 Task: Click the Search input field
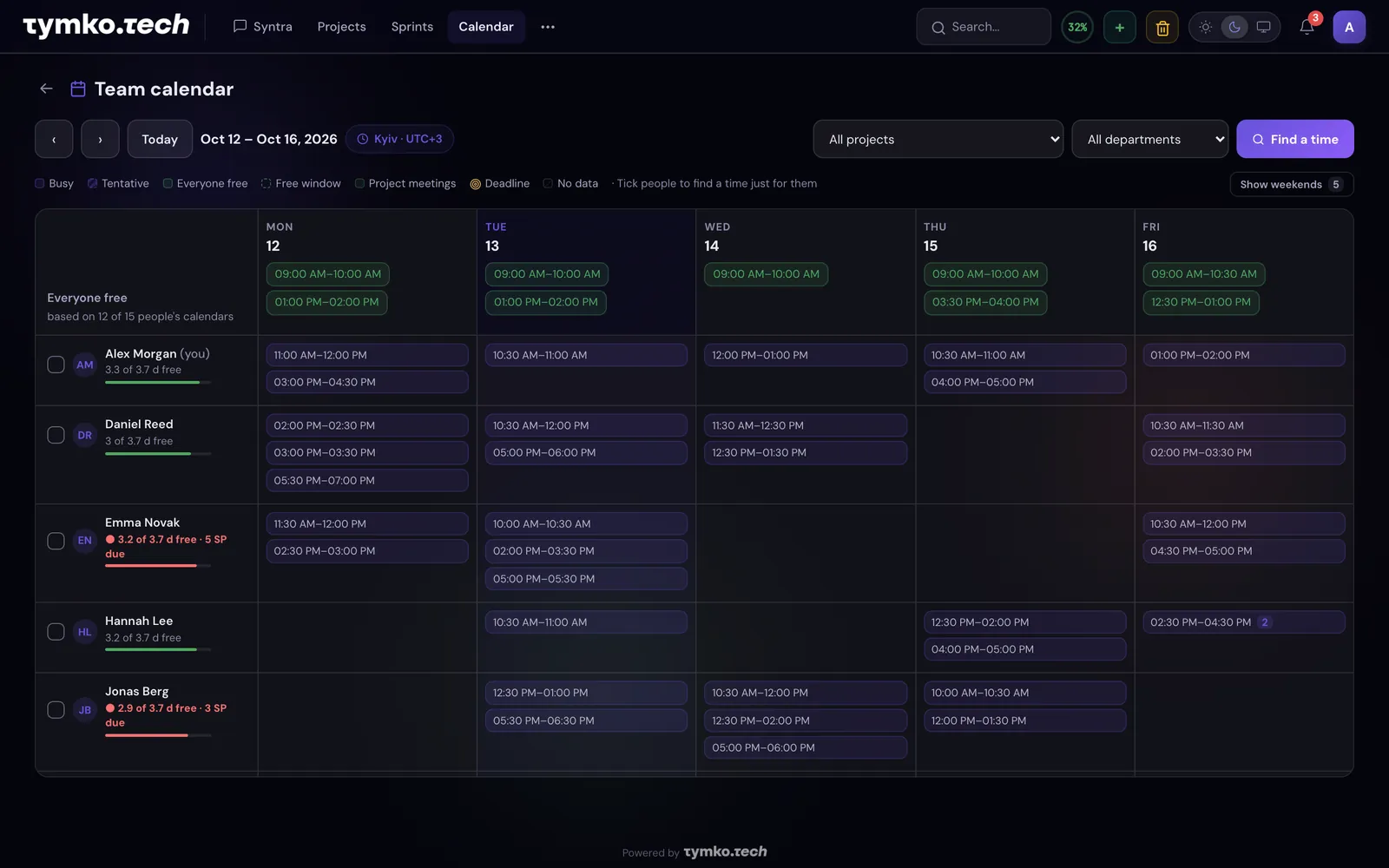(x=984, y=27)
